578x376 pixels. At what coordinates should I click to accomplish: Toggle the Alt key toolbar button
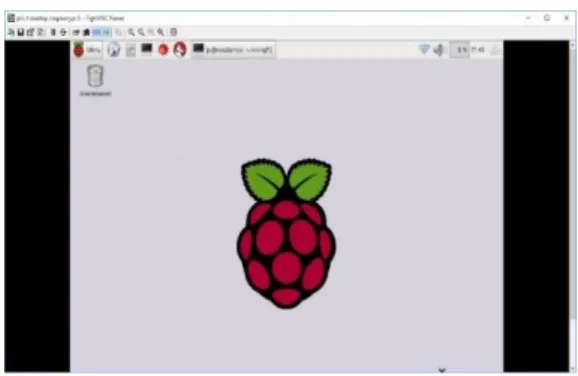click(106, 32)
